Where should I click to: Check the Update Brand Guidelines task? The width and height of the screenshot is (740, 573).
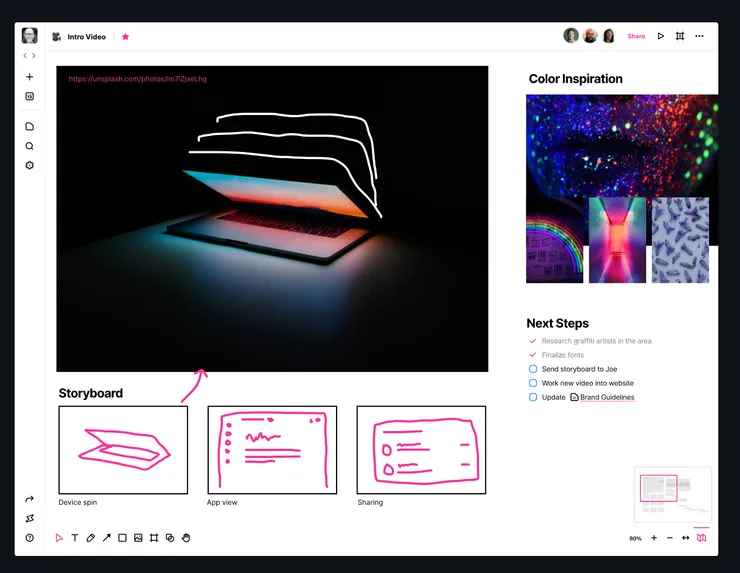(533, 397)
